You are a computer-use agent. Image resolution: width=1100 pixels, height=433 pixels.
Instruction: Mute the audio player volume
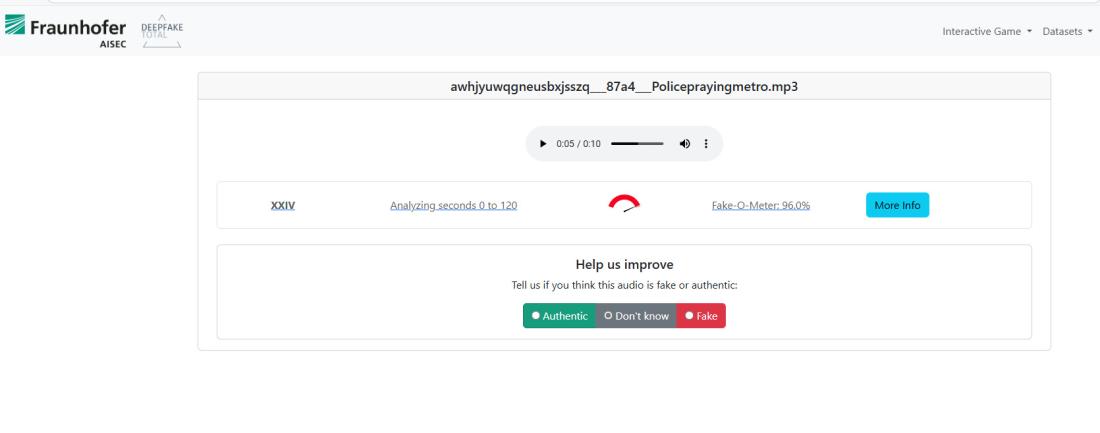click(684, 144)
